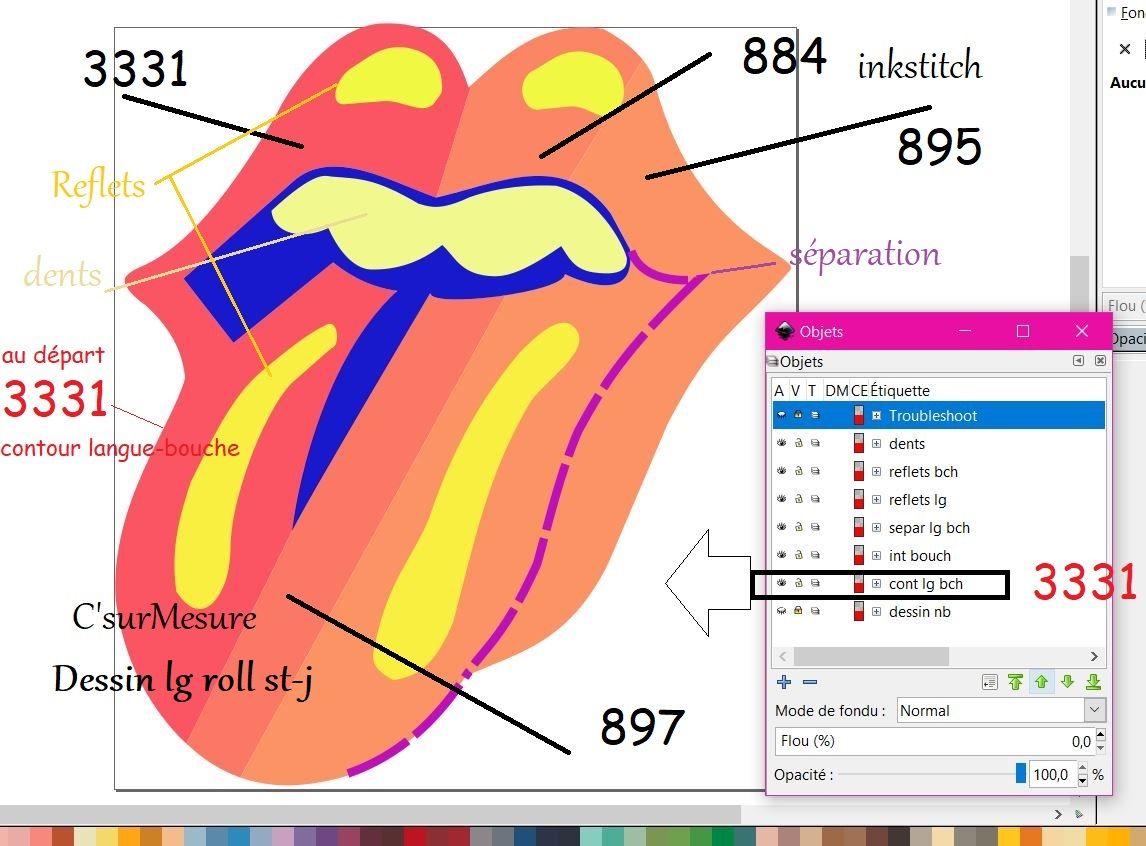Click the canvas horizontal scrollbar's right arrow

[1058, 814]
